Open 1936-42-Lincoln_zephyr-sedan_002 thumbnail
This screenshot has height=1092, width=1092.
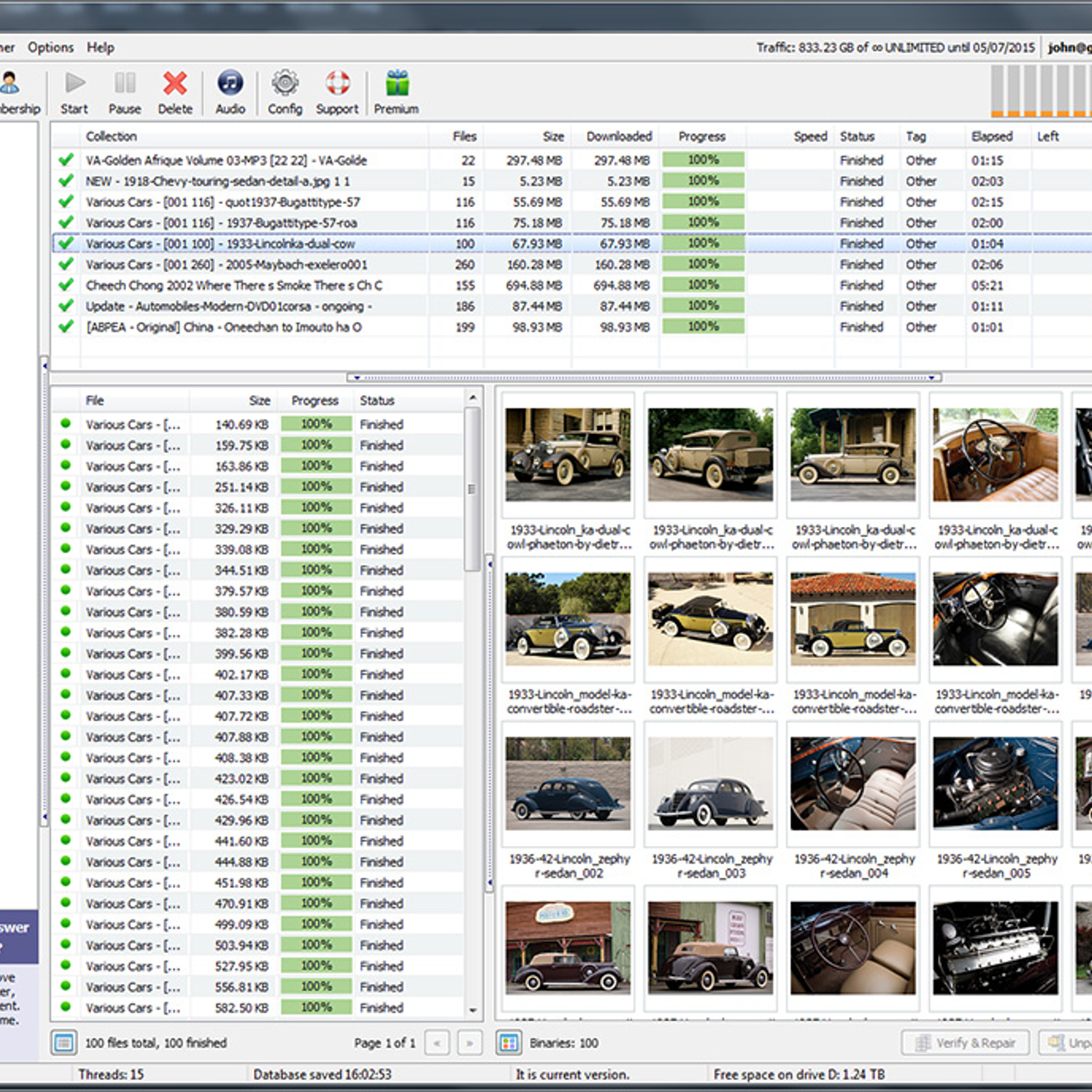tap(568, 784)
